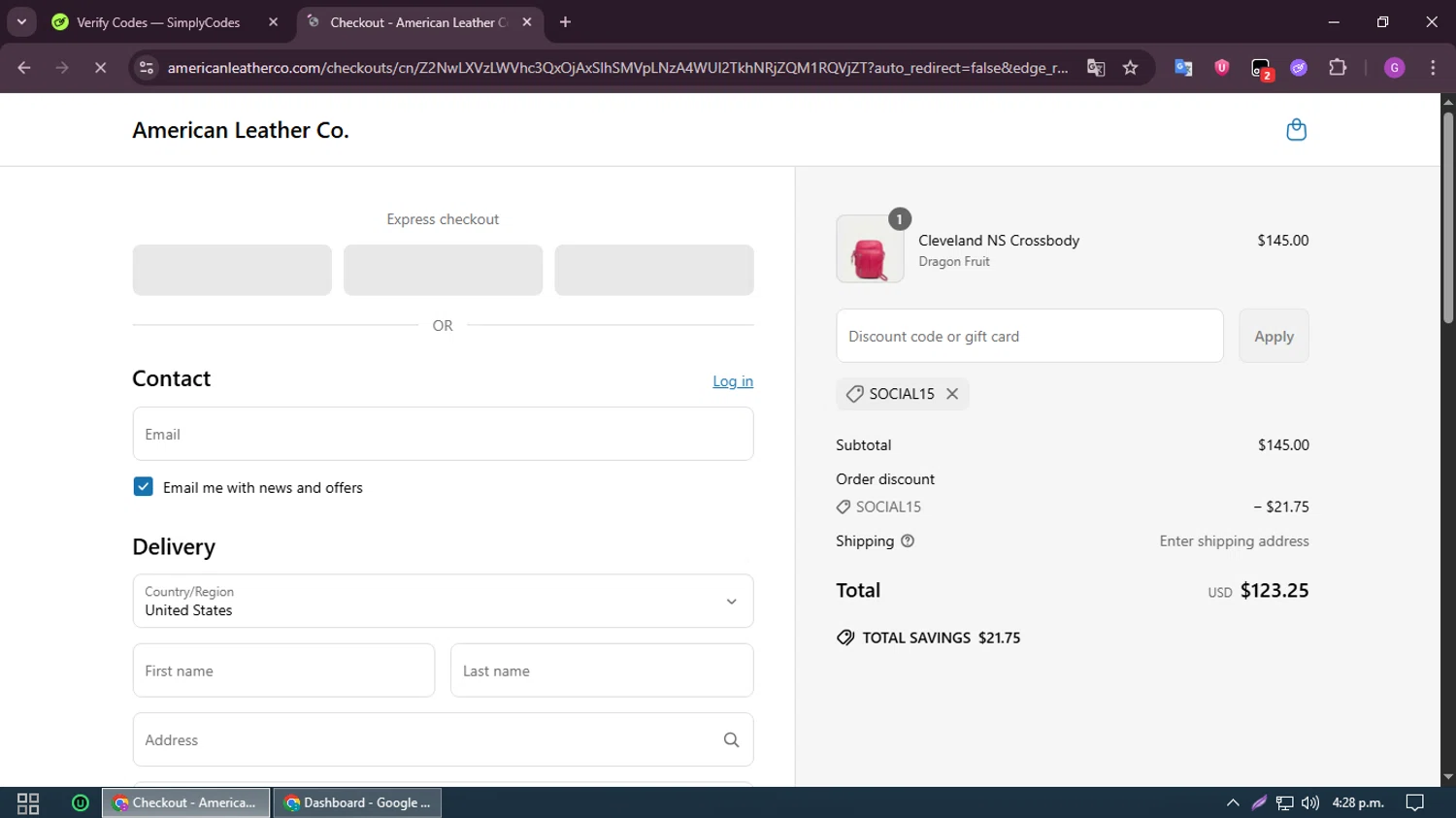Viewport: 1456px width, 818px height.
Task: Click the first express checkout button
Action: [x=232, y=270]
